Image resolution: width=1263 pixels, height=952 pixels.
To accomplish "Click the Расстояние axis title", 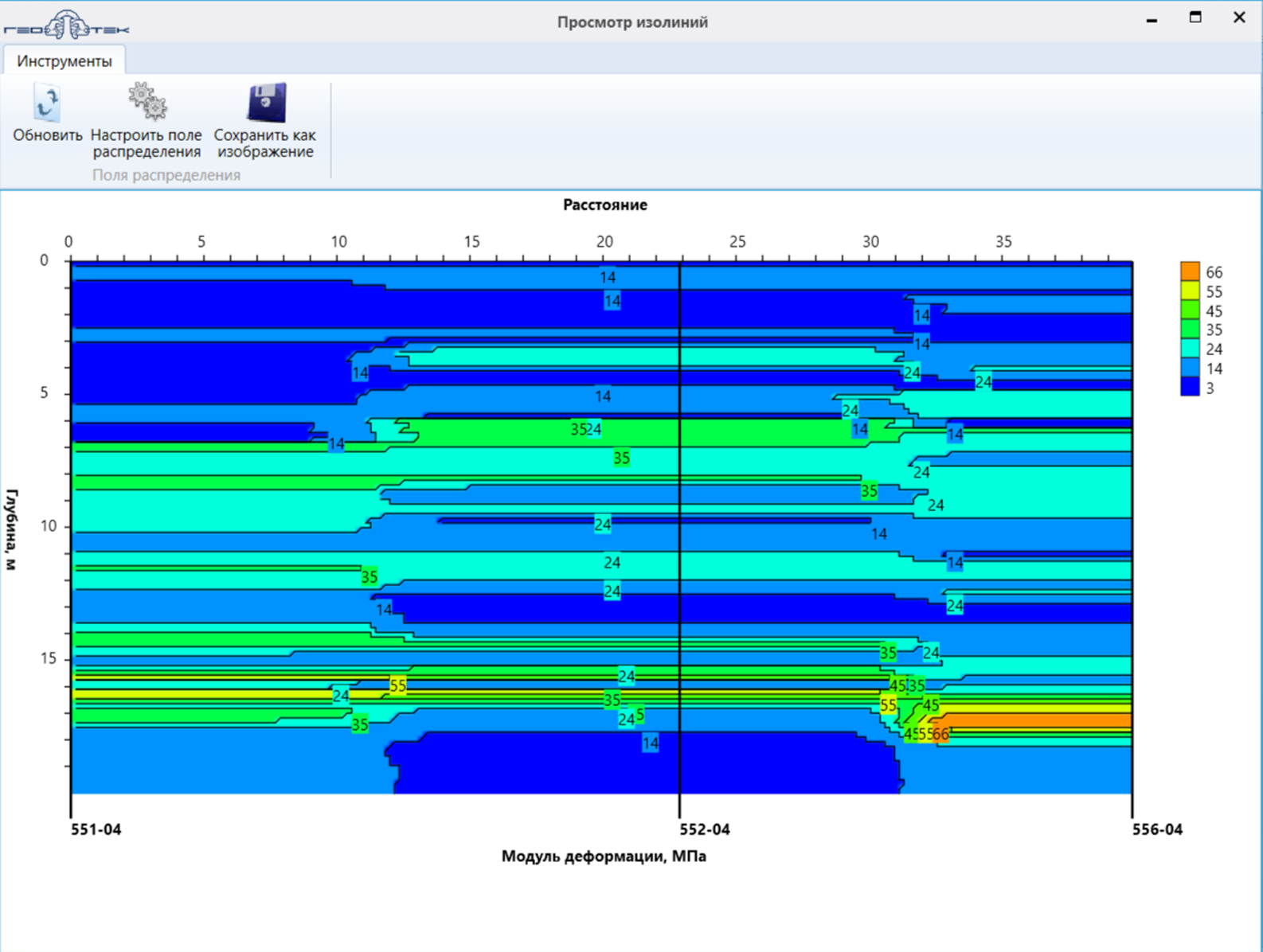I will [605, 205].
